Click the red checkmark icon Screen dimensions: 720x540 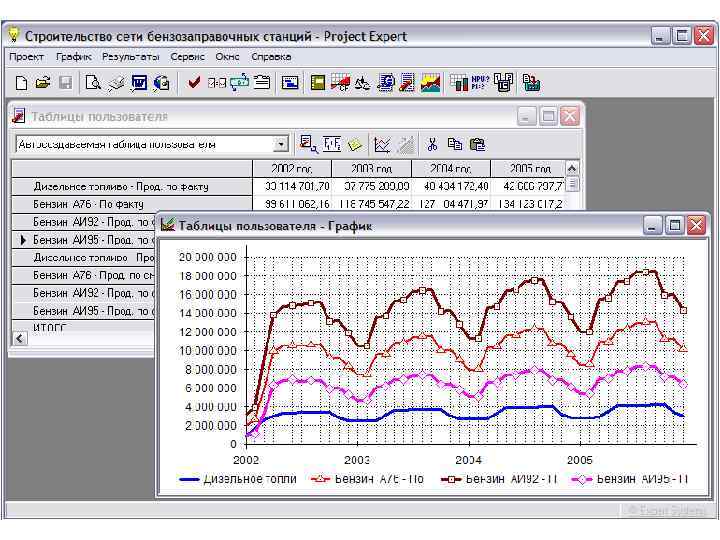tap(194, 83)
